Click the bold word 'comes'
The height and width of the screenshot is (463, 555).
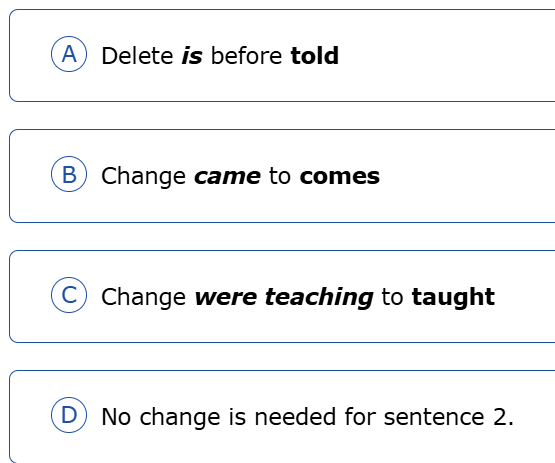click(x=339, y=176)
